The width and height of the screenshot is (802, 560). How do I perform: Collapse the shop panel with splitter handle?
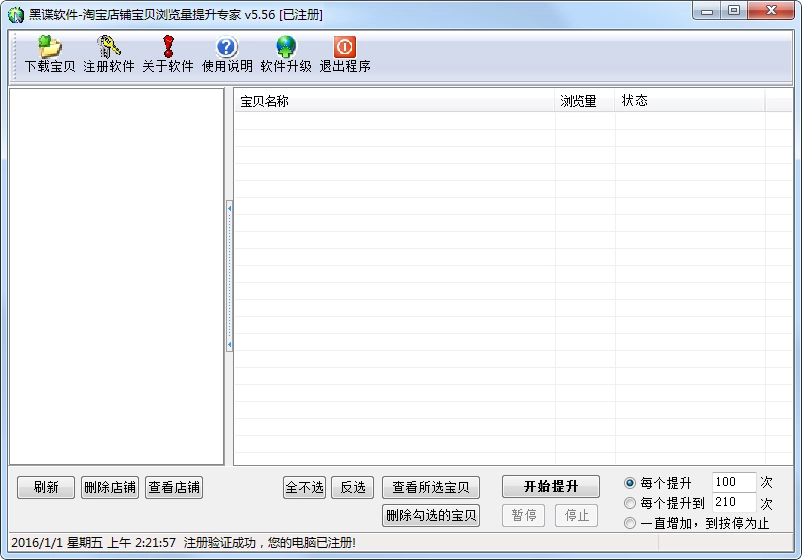[x=230, y=276]
